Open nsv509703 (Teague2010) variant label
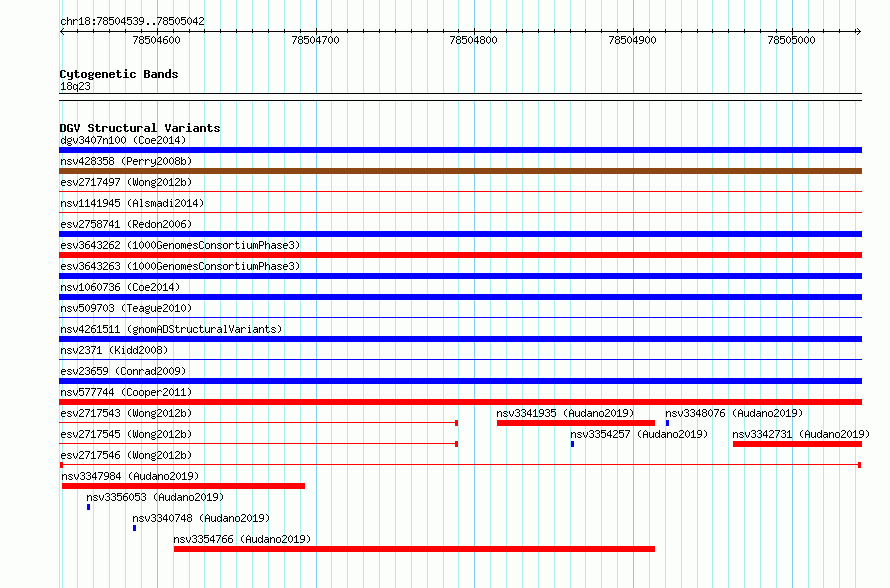 126,308
